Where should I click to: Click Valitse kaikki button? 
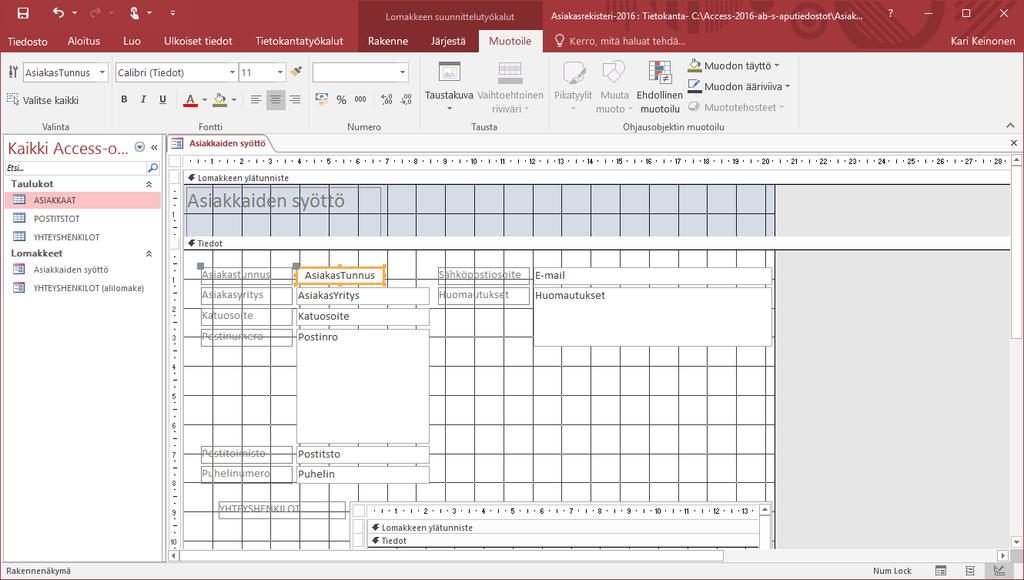43,100
